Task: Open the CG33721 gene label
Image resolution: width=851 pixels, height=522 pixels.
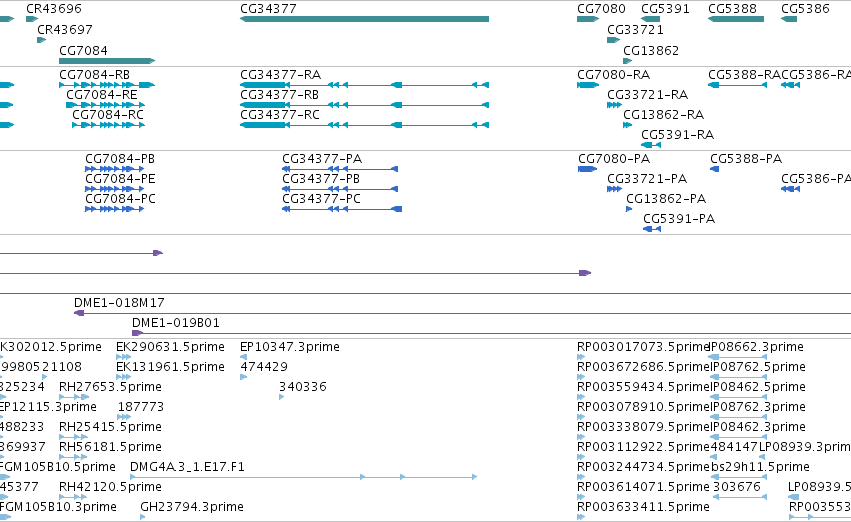Action: coord(635,29)
